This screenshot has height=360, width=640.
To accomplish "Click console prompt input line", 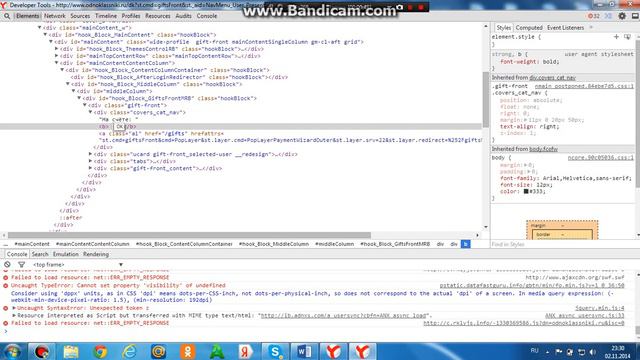I will tap(318, 331).
